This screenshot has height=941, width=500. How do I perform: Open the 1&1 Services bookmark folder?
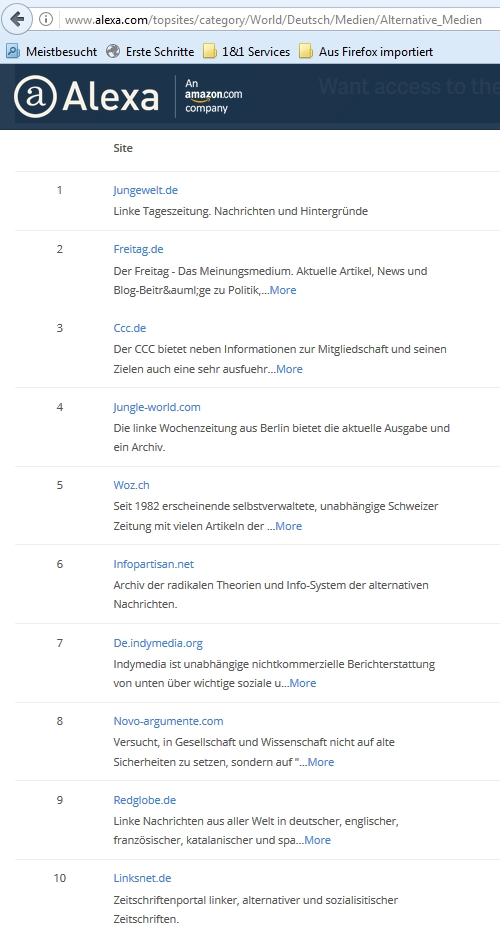247,52
